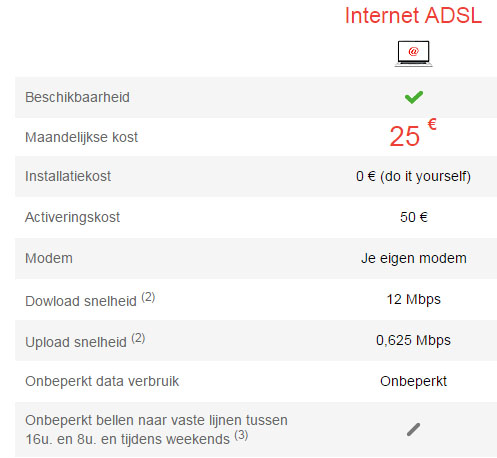The image size is (497, 458).
Task: Click the footnote (2) next to Dowload snelheid
Action: pos(148,297)
